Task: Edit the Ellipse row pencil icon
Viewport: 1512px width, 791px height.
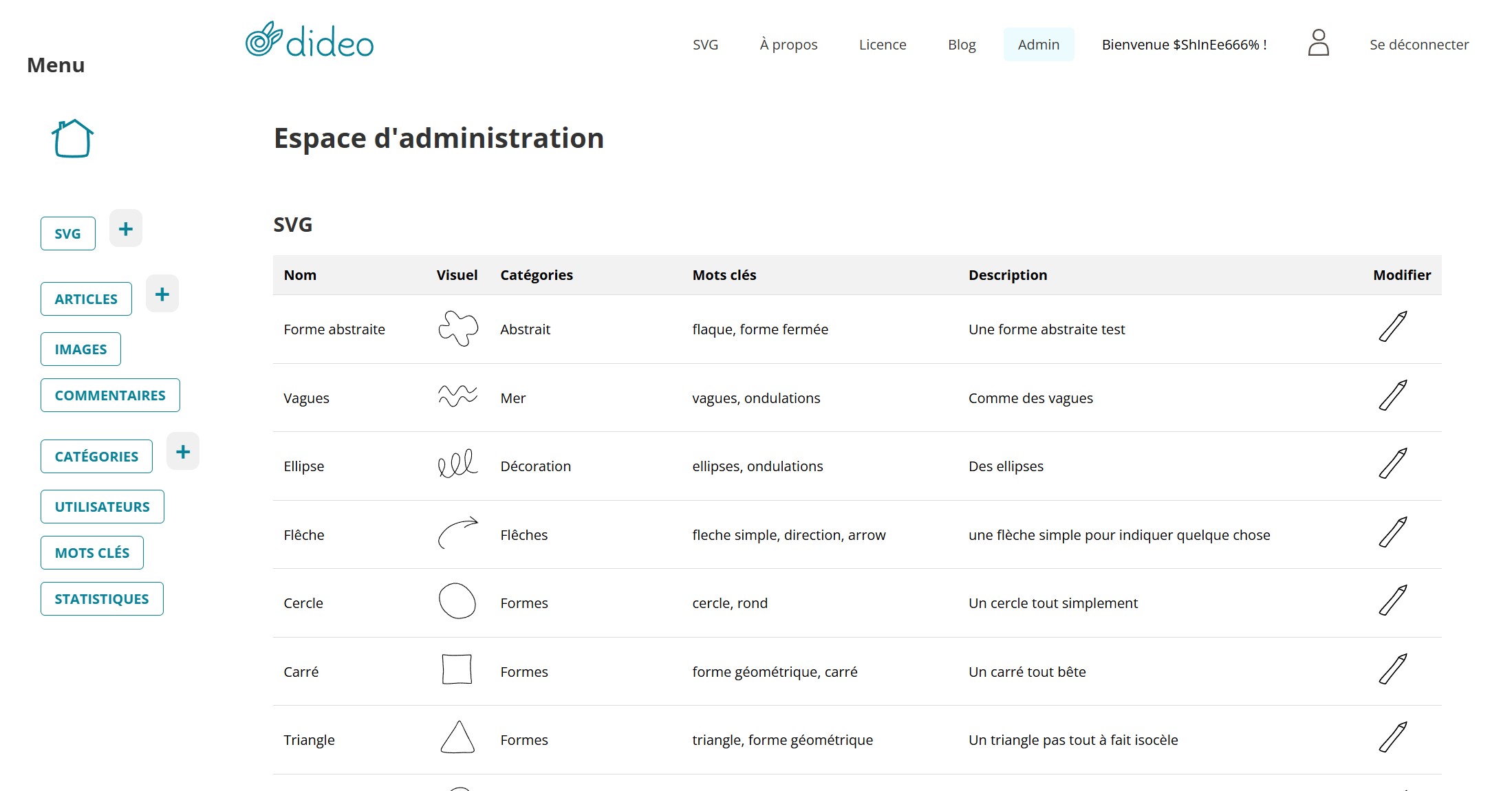Action: tap(1393, 464)
